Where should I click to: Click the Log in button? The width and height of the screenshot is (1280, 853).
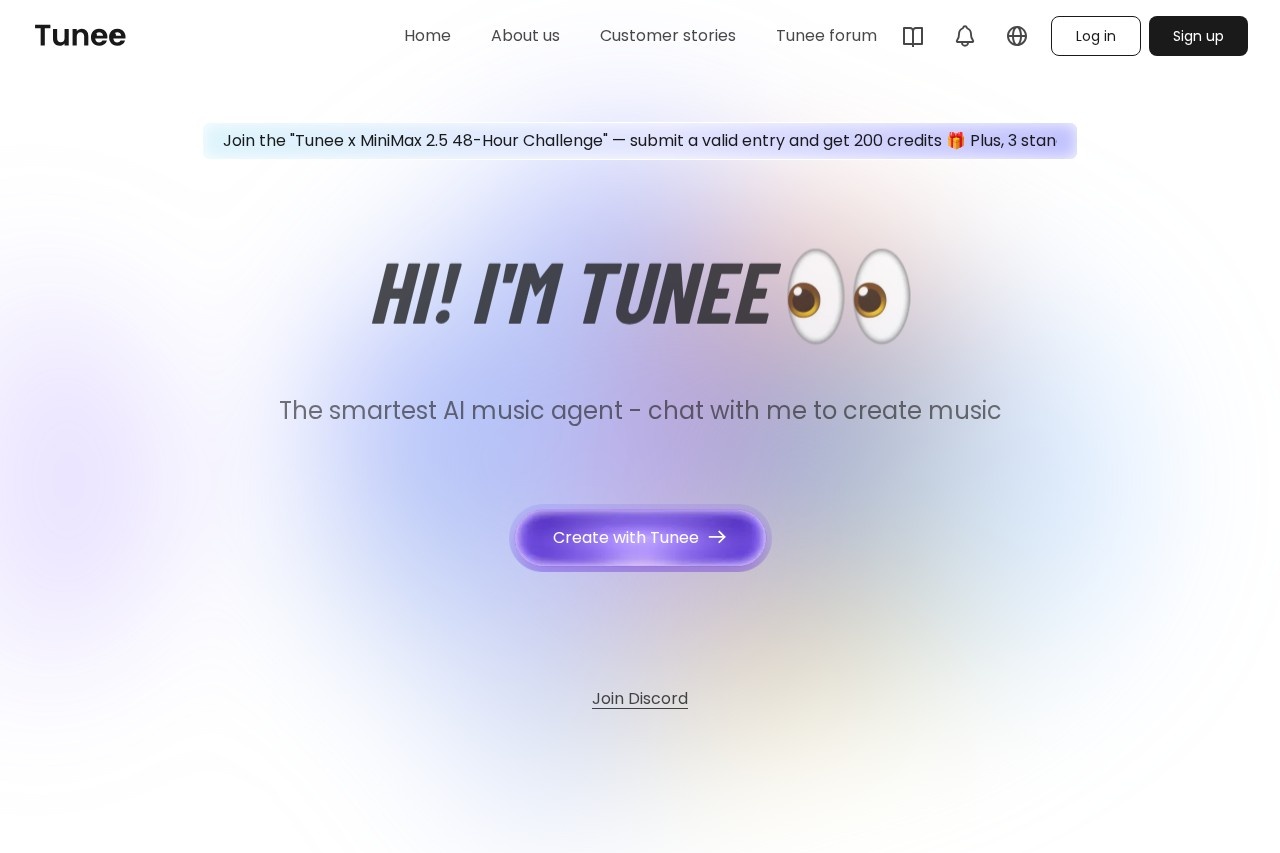pyautogui.click(x=1096, y=36)
